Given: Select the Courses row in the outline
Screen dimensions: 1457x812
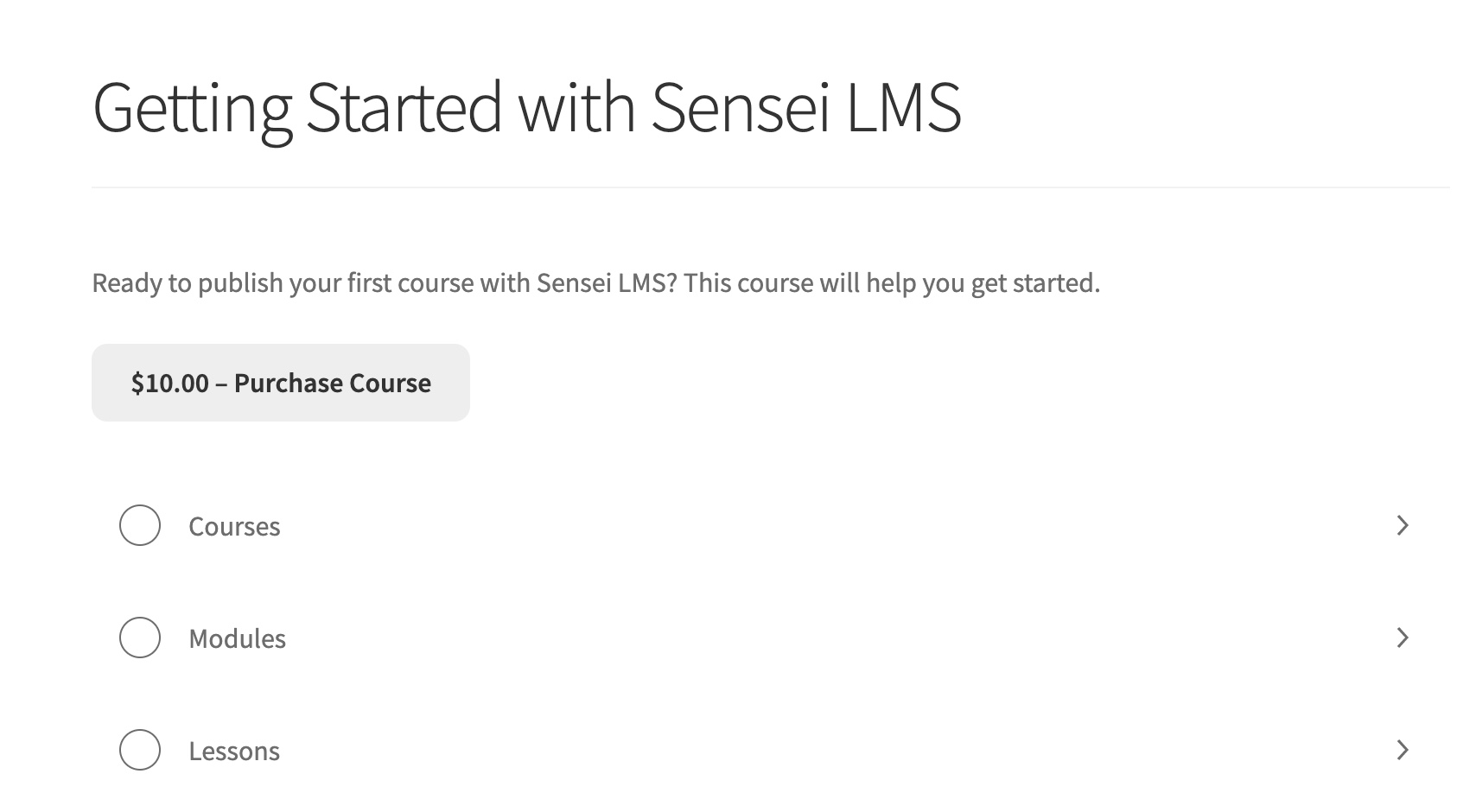Looking at the screenshot, I should [234, 525].
